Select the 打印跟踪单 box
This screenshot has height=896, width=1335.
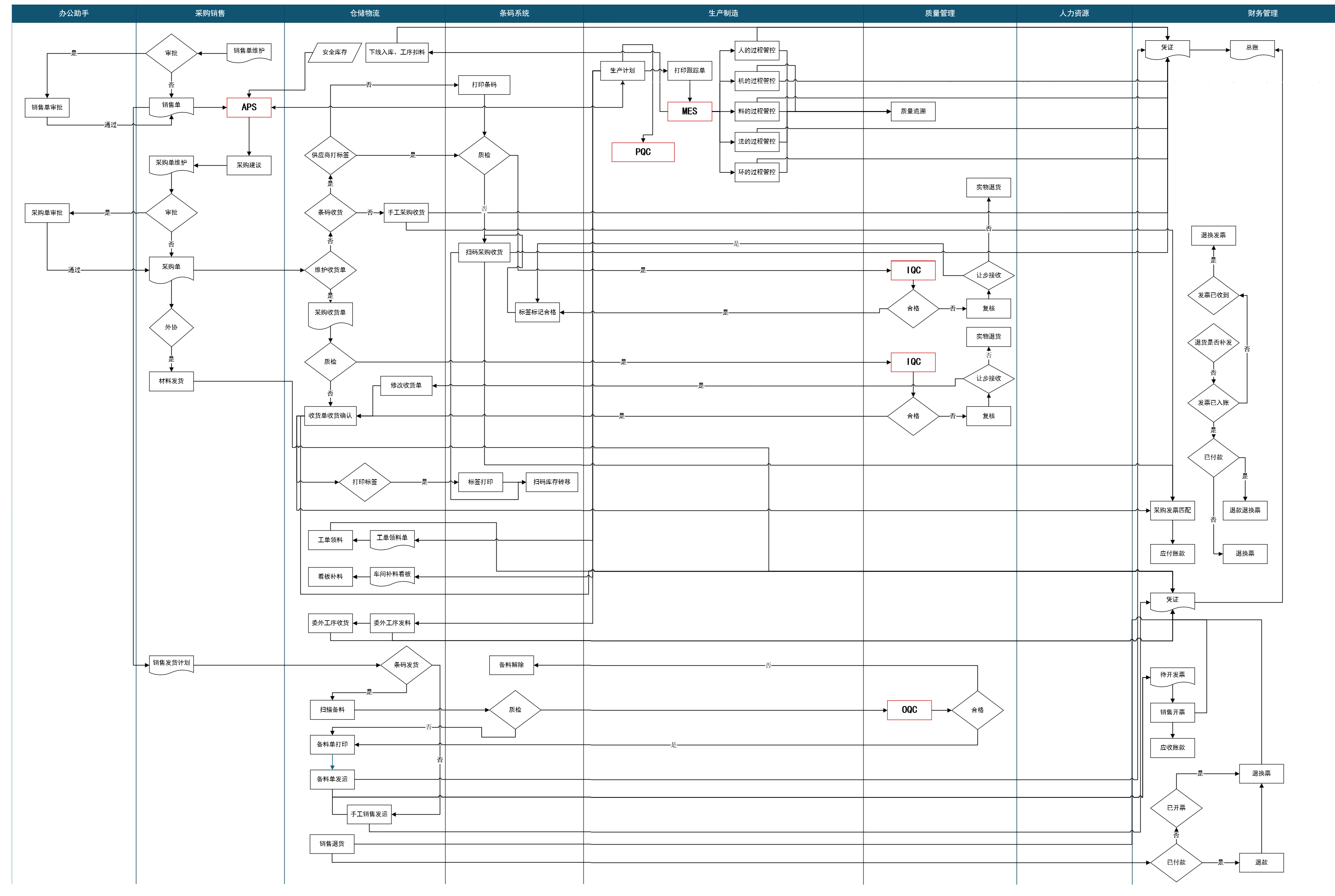(689, 71)
